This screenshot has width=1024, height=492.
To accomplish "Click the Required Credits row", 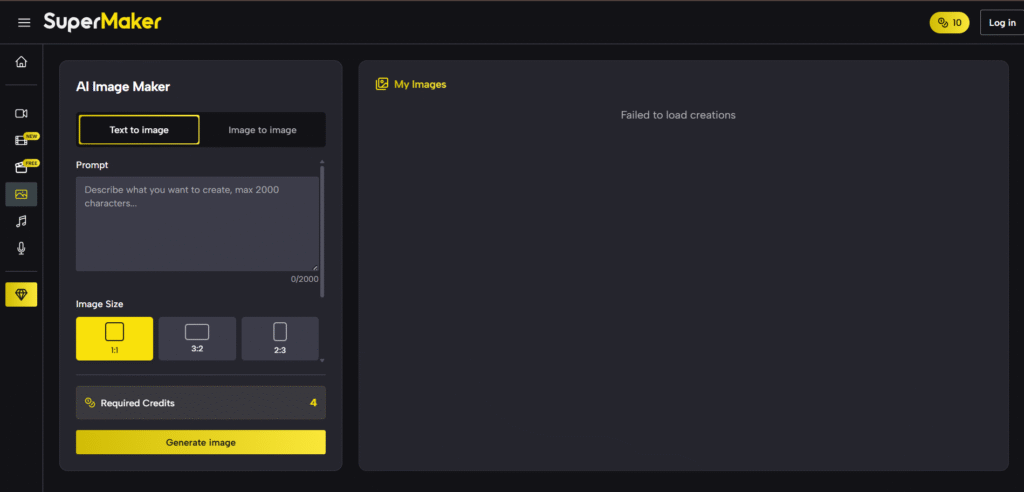I will coord(200,402).
